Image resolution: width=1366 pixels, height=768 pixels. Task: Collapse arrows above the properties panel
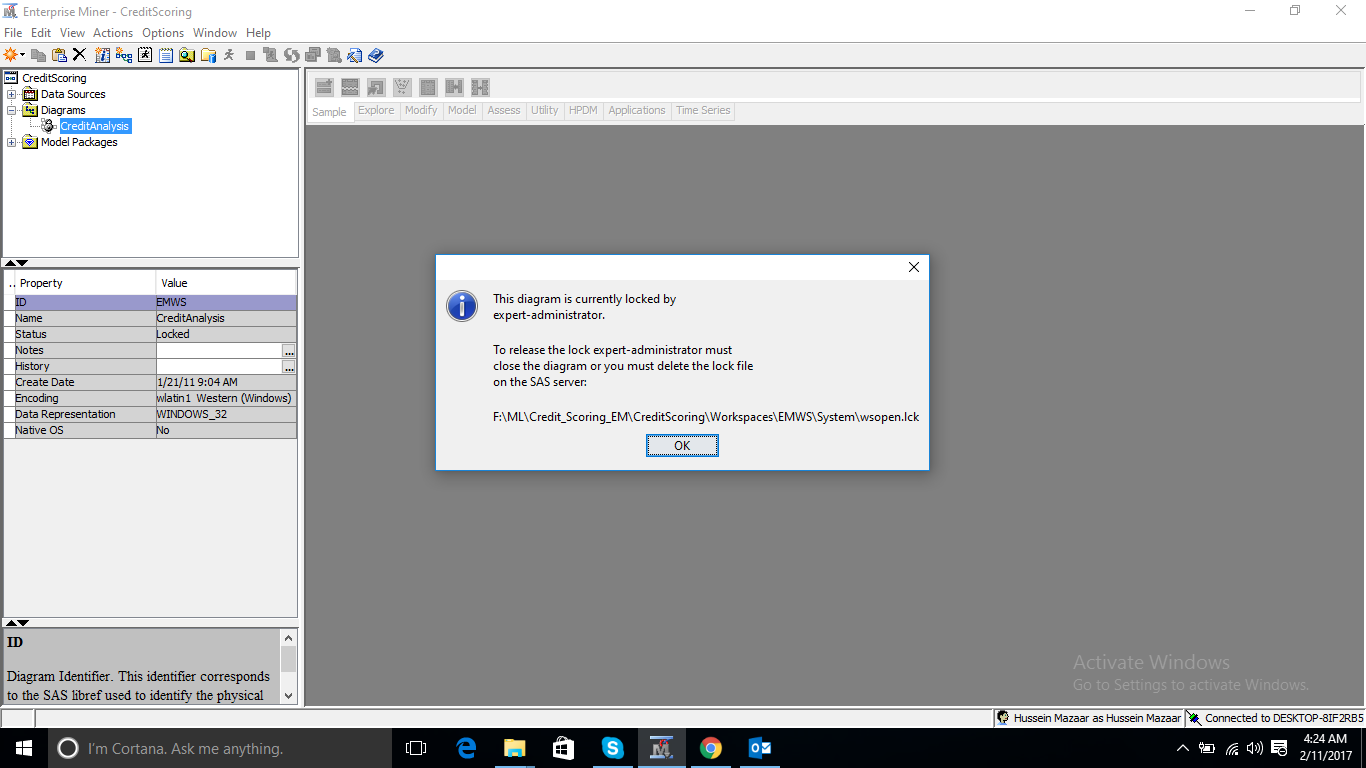click(17, 263)
